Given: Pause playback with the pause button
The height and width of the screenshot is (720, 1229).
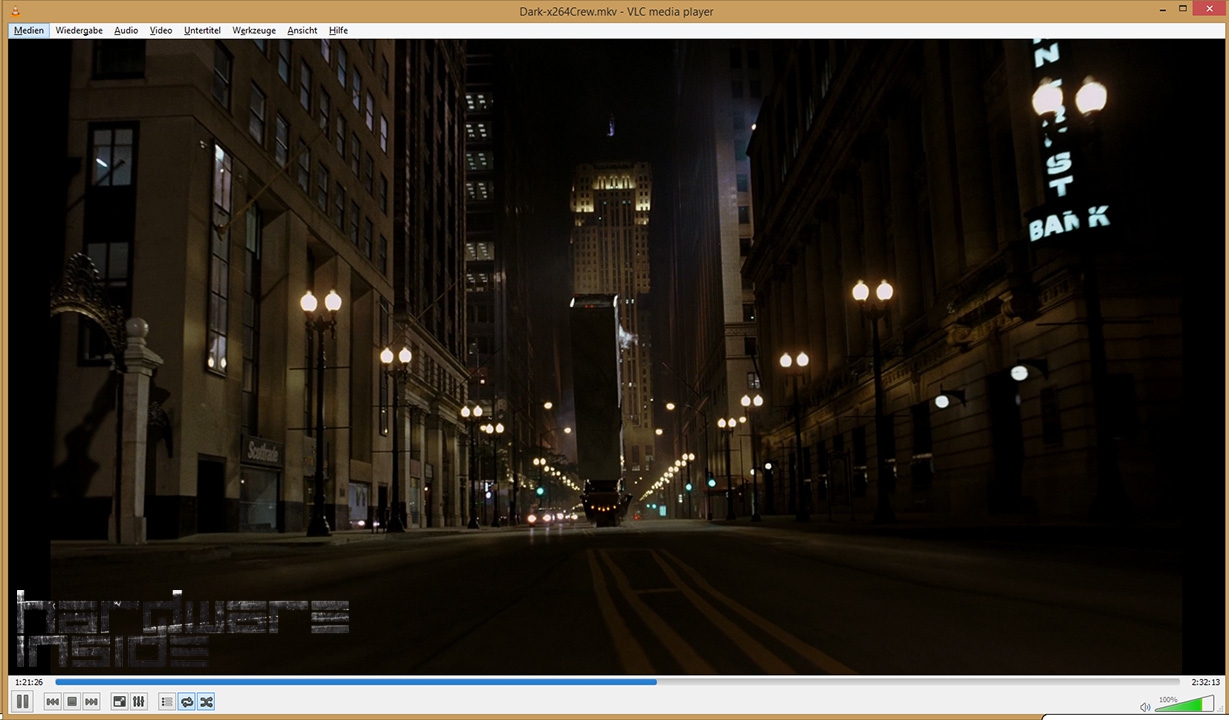Looking at the screenshot, I should [x=23, y=702].
